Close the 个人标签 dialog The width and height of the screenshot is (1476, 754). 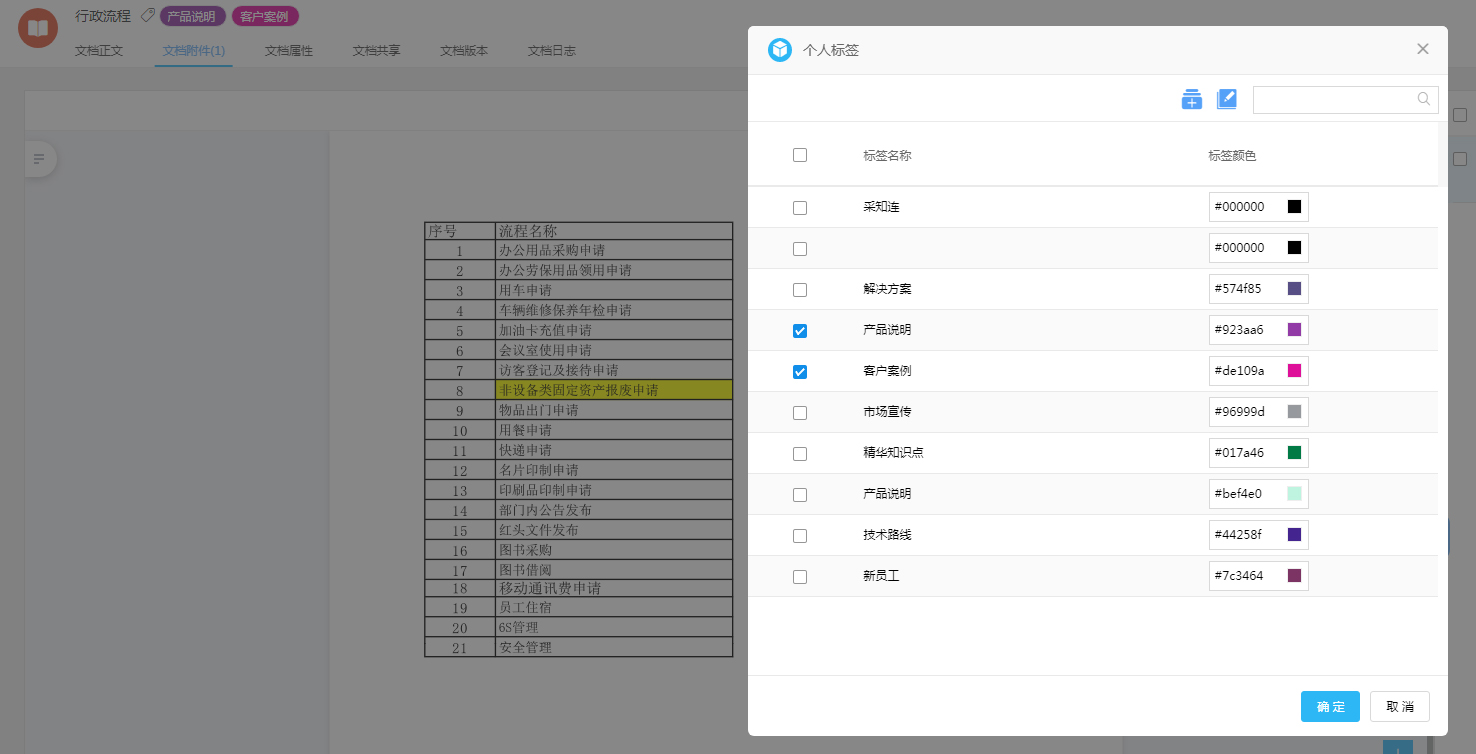(x=1423, y=49)
